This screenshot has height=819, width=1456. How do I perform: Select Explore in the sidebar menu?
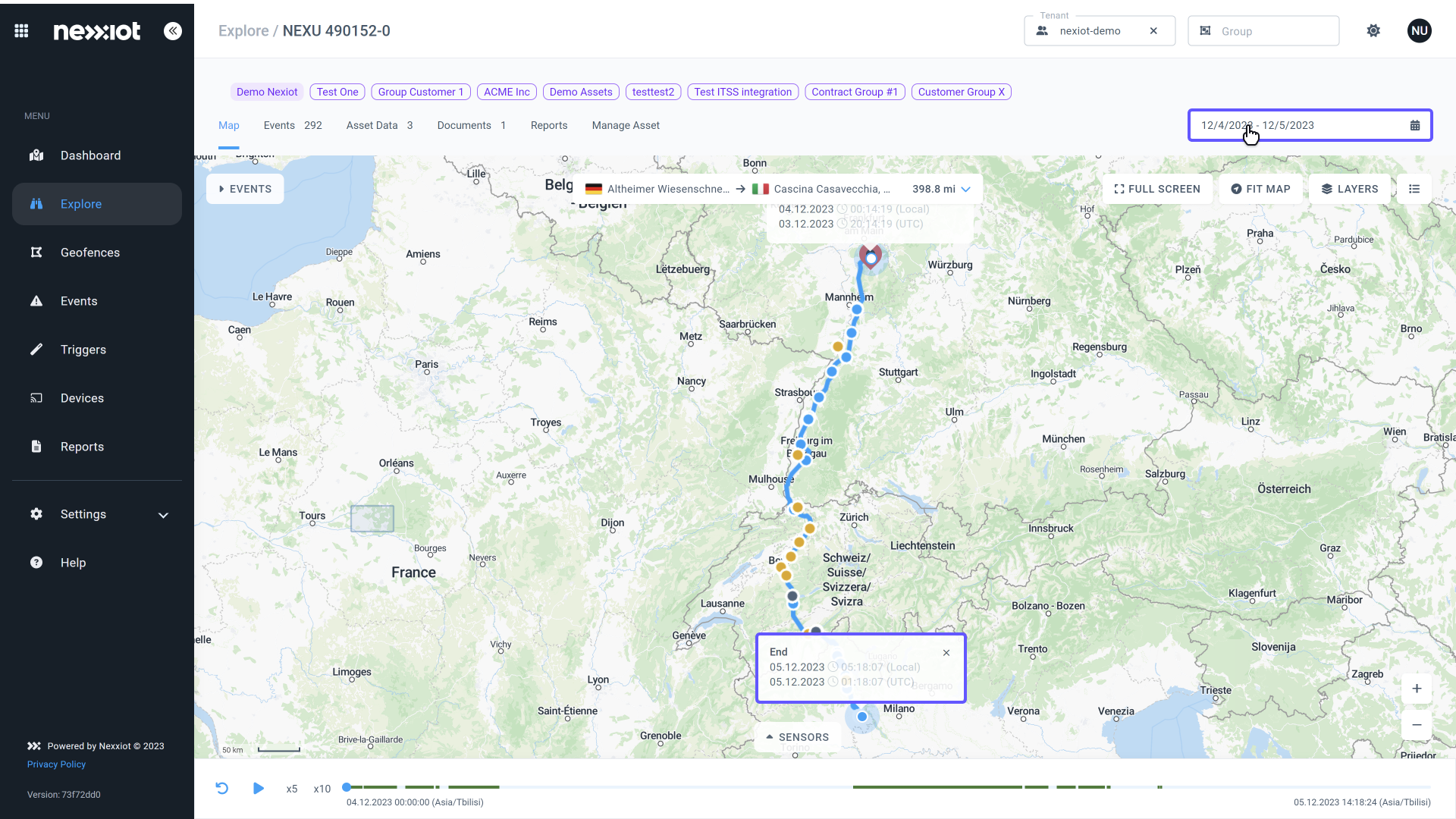tap(97, 204)
